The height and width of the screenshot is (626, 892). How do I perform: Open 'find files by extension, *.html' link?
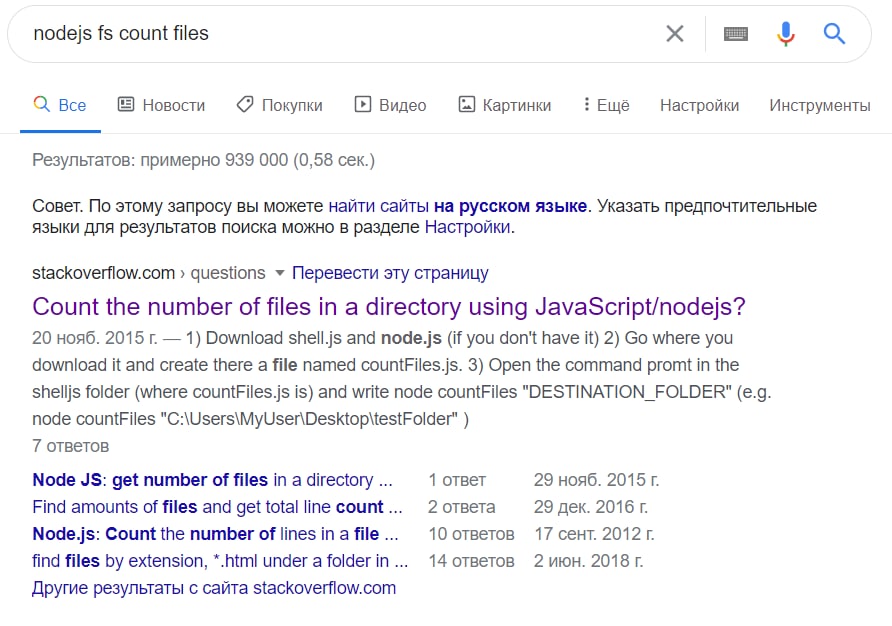coord(220,561)
